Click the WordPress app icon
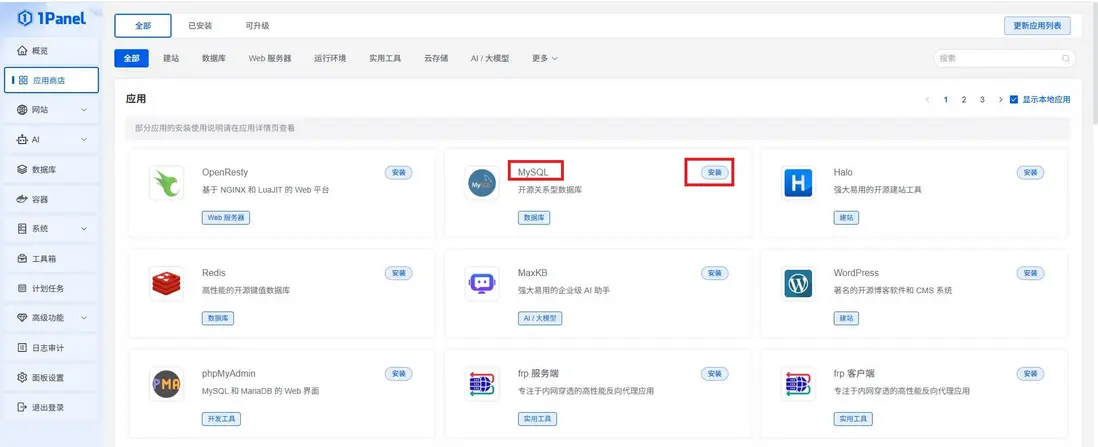1098x447 pixels. (798, 284)
